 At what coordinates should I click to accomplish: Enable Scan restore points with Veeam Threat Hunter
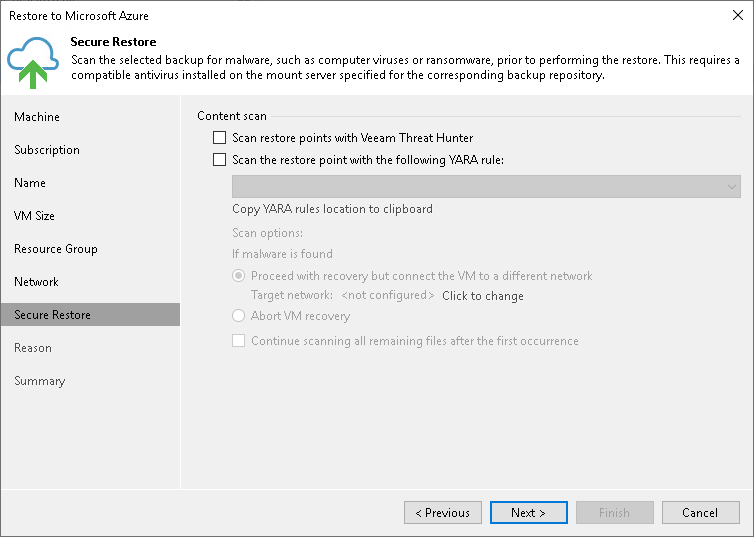[219, 137]
